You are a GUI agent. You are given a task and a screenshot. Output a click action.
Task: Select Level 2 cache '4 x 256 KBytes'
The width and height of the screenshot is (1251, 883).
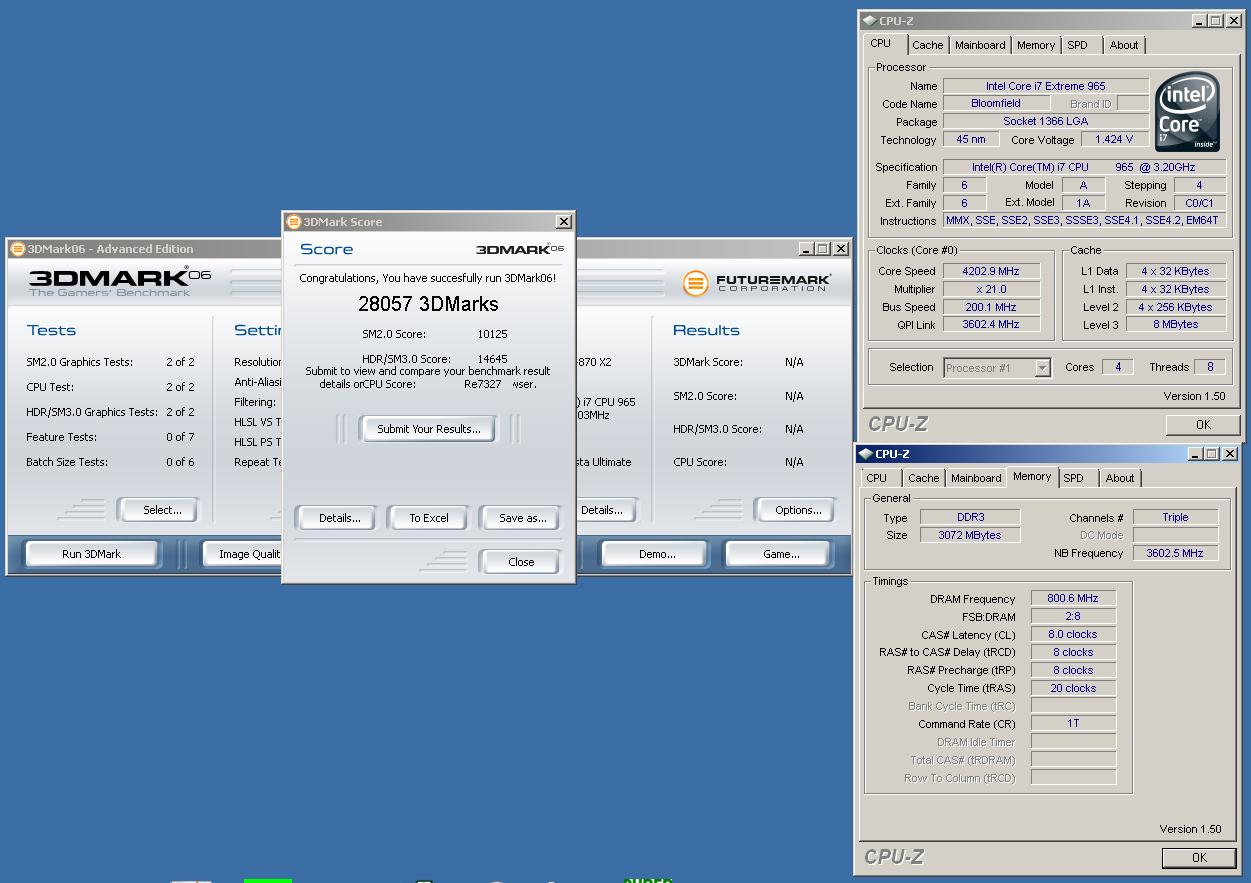pos(1175,307)
